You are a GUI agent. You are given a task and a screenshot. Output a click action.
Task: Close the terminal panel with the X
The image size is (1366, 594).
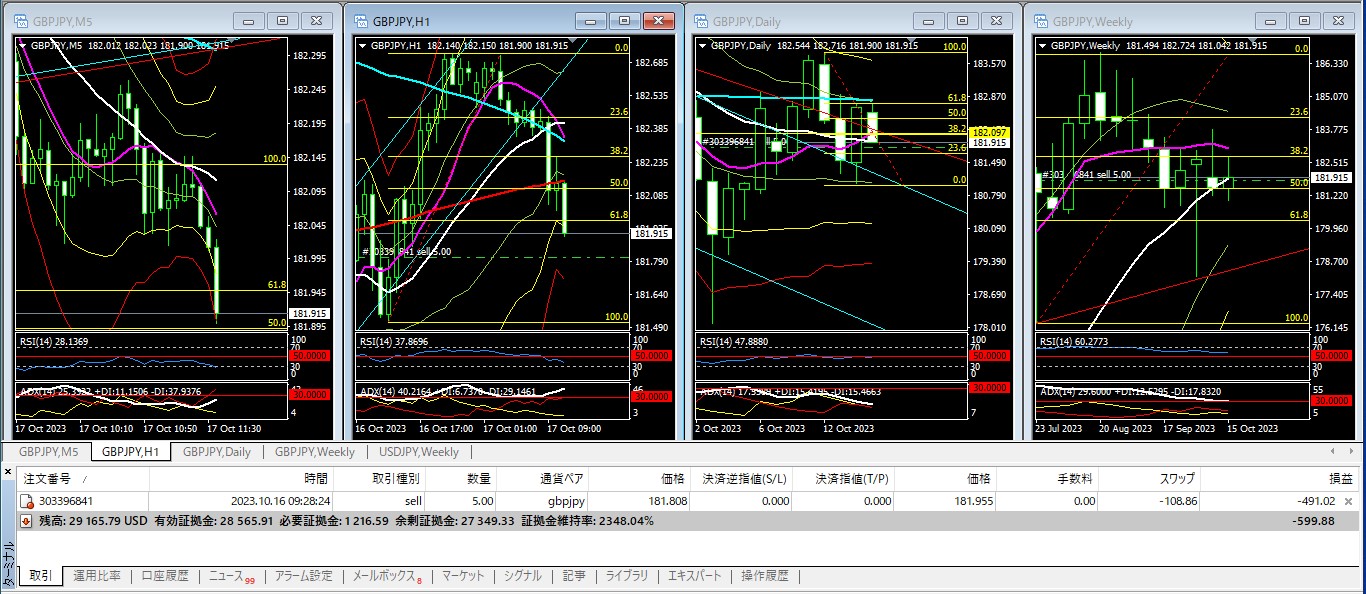coord(9,471)
